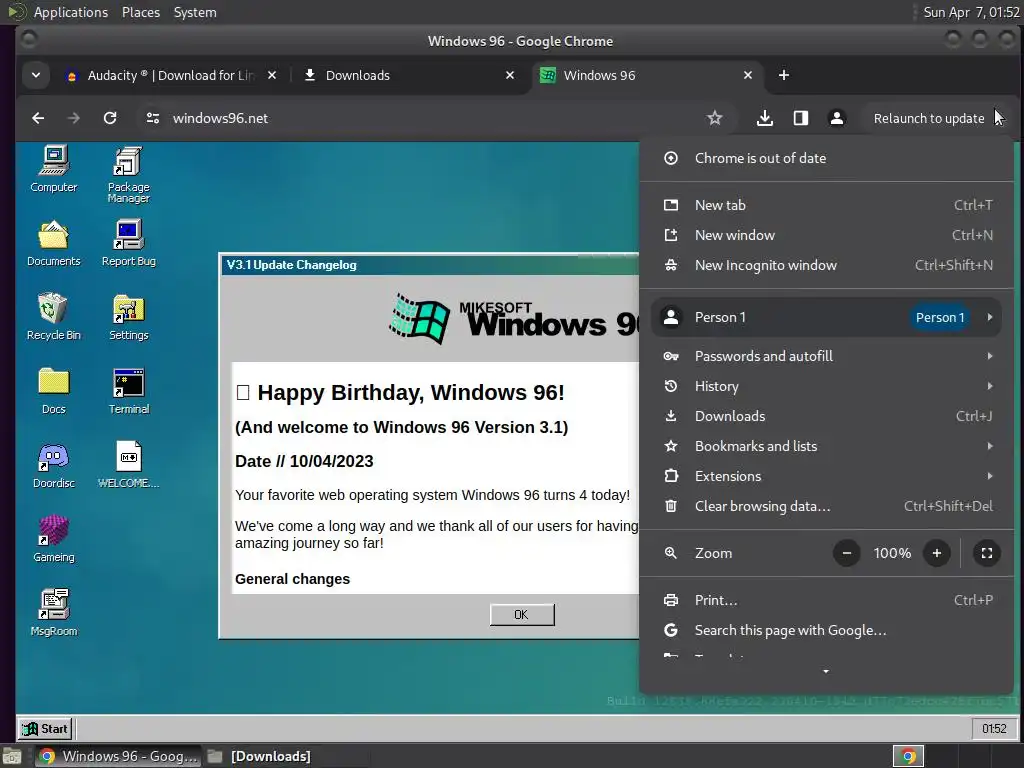Open the Settings desktop icon
The image size is (1024, 768).
click(129, 317)
